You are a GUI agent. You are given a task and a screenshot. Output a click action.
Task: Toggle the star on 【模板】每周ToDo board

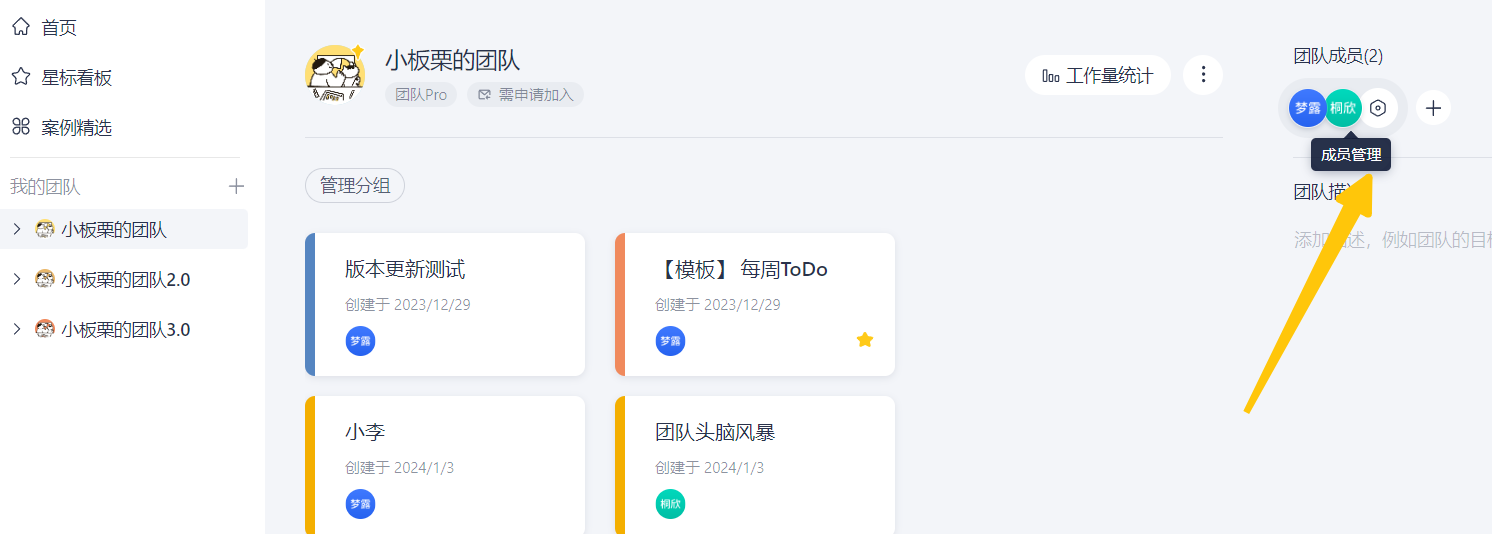coord(865,340)
